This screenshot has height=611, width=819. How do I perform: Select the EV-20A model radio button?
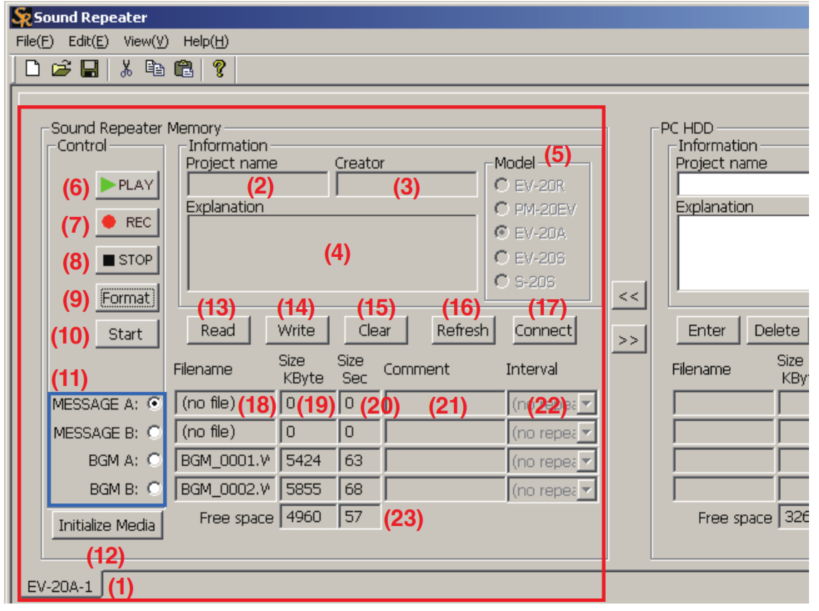pos(501,232)
